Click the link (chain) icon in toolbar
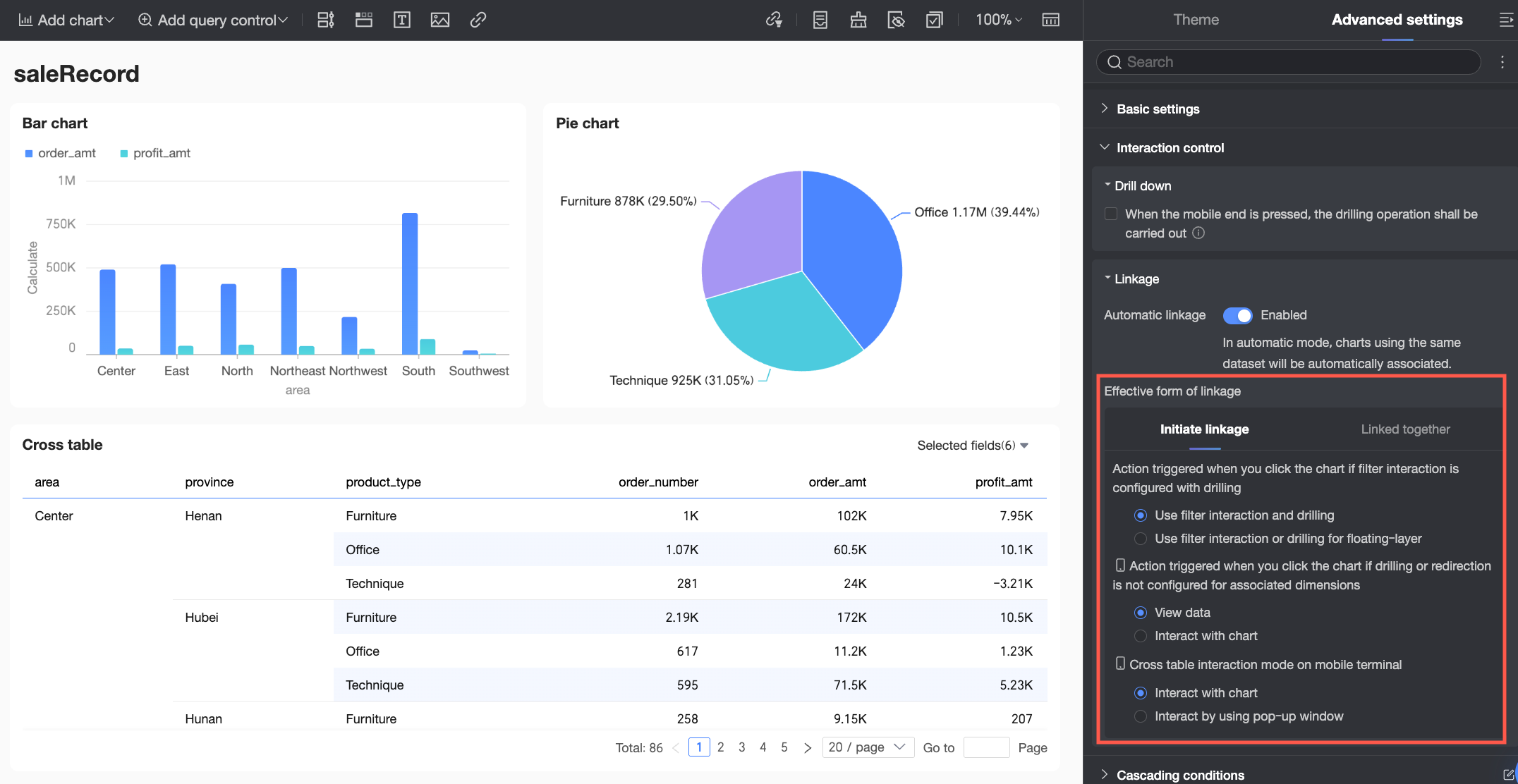 click(x=478, y=20)
